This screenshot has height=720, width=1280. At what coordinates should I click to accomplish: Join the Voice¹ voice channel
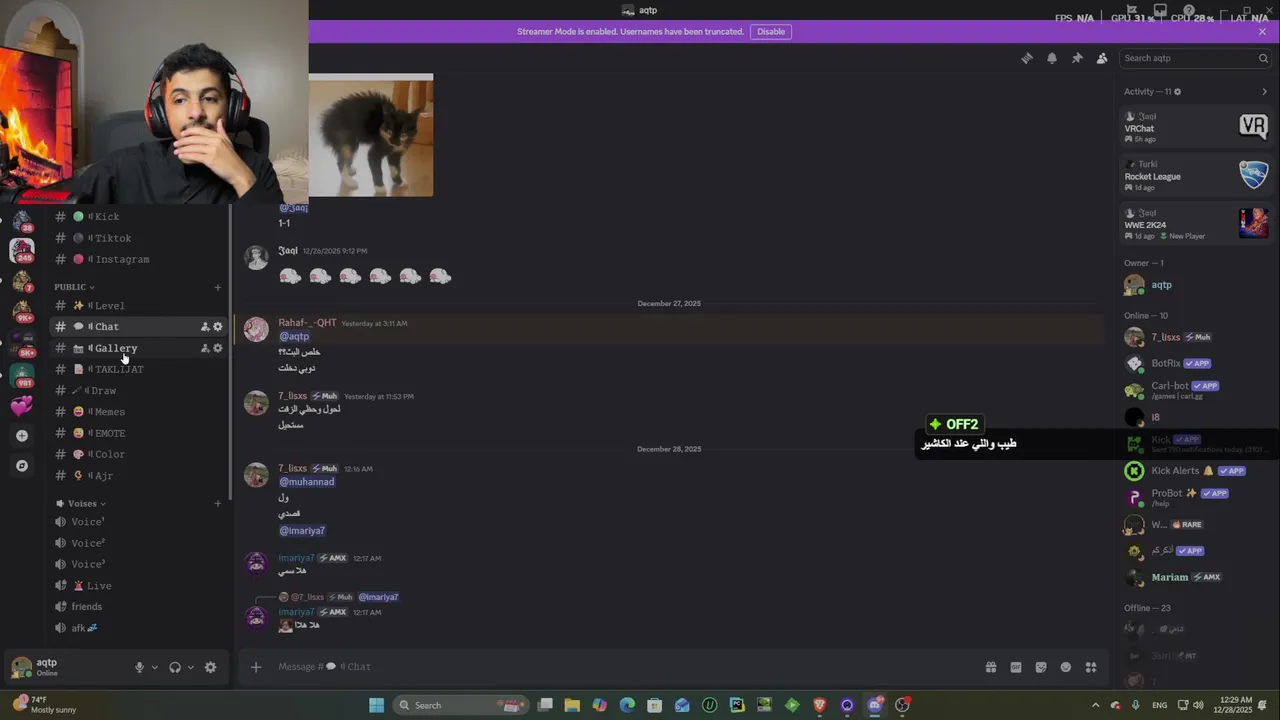[x=139, y=522]
